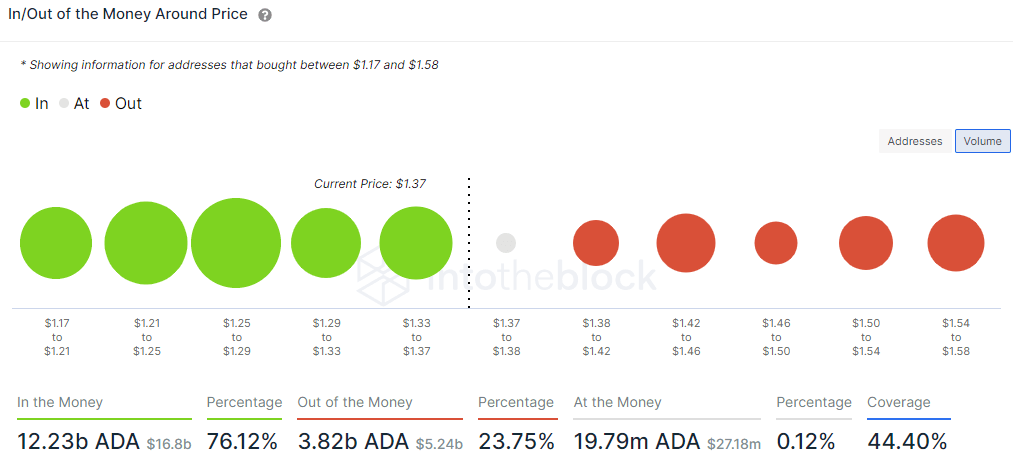This screenshot has width=1013, height=454.
Task: Click the Coverage heading
Action: [898, 402]
